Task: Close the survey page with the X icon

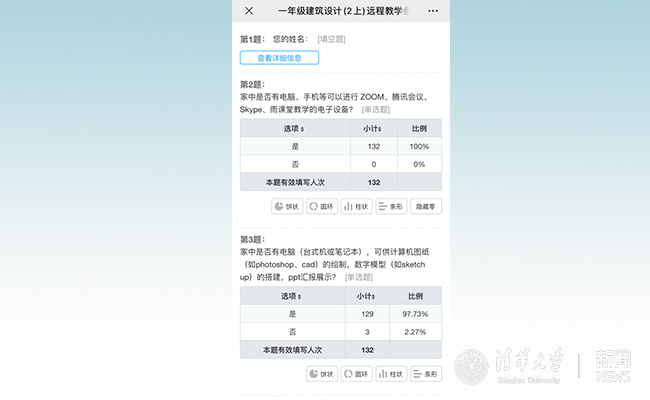Action: click(x=249, y=11)
